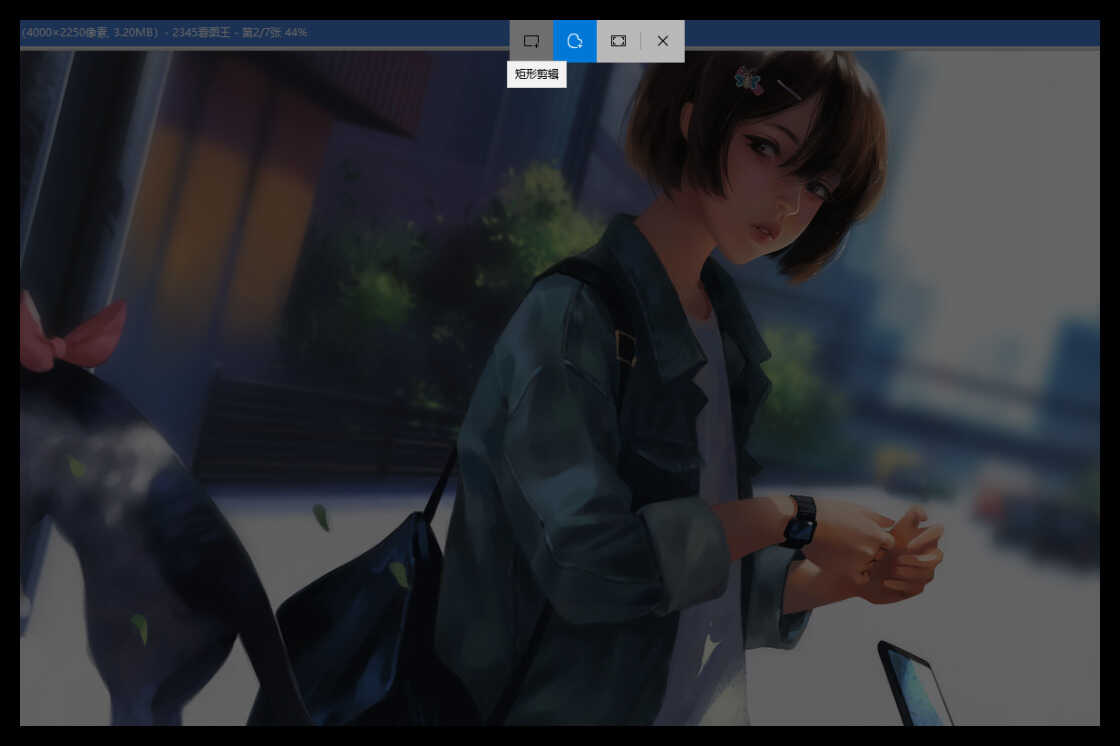Viewport: 1120px width, 746px height.
Task: Choose the freeform snip tool
Action: pos(575,41)
